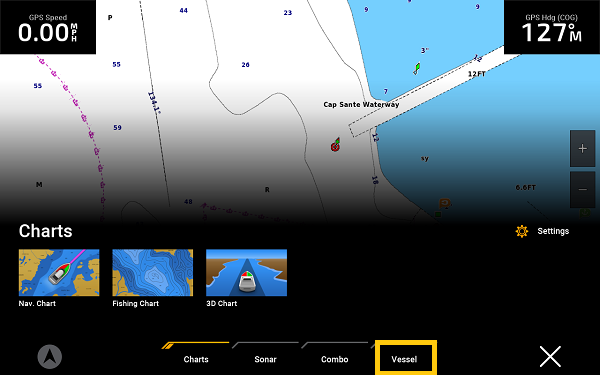Click the depth sounding 26

pyautogui.click(x=245, y=65)
